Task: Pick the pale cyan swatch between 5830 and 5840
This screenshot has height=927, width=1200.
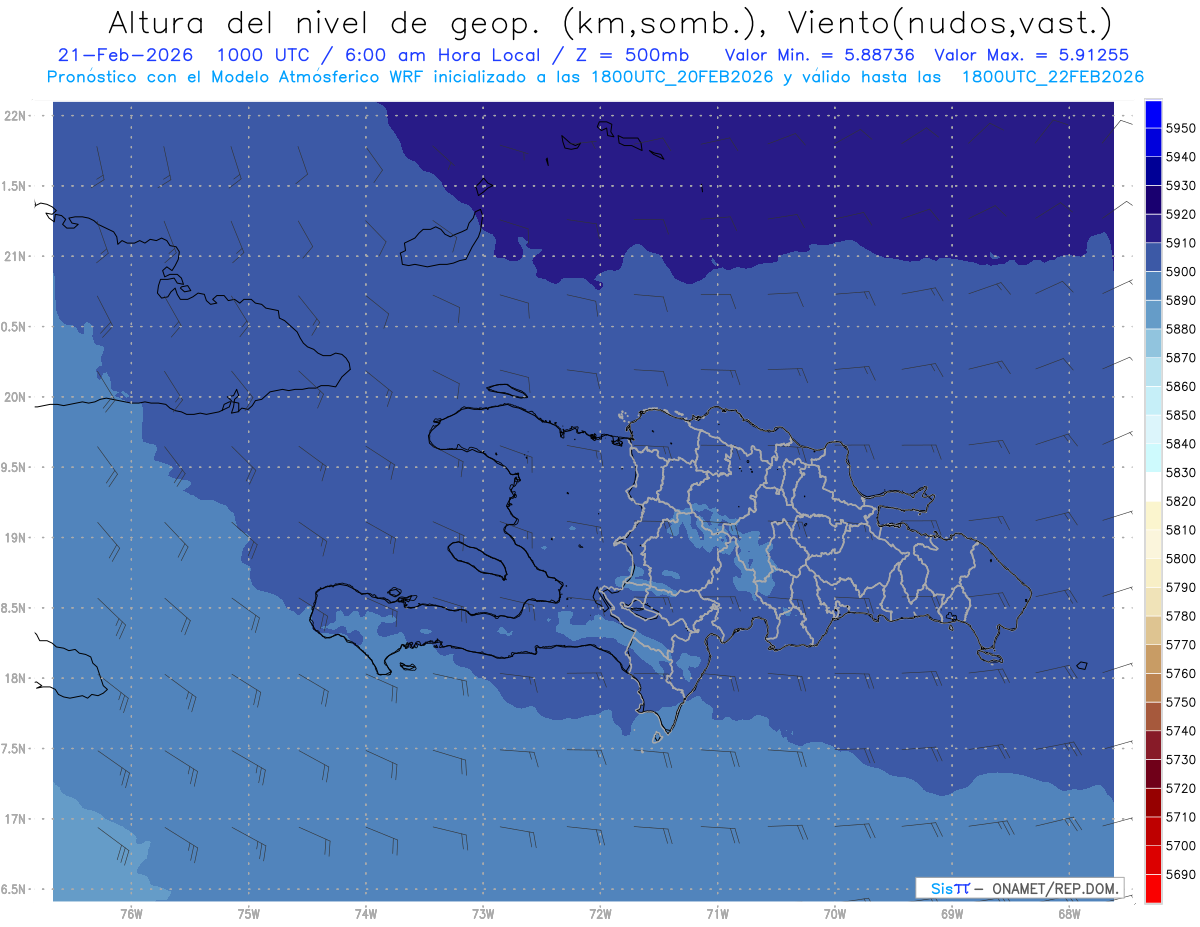Action: [1153, 458]
